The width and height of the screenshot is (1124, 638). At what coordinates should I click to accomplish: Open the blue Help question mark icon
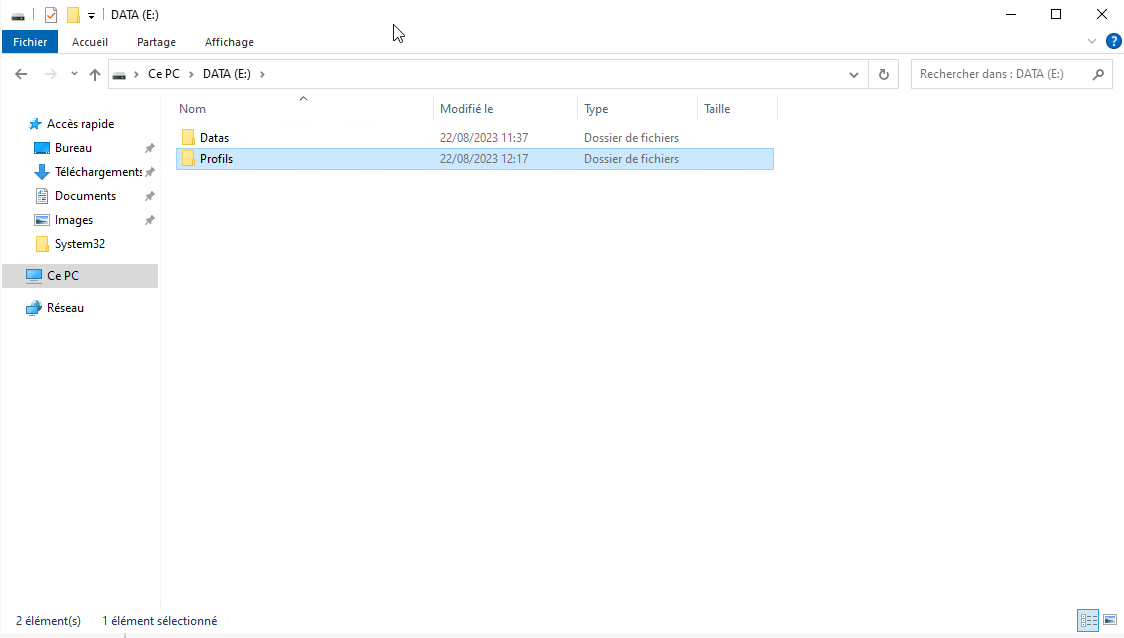(x=1113, y=41)
